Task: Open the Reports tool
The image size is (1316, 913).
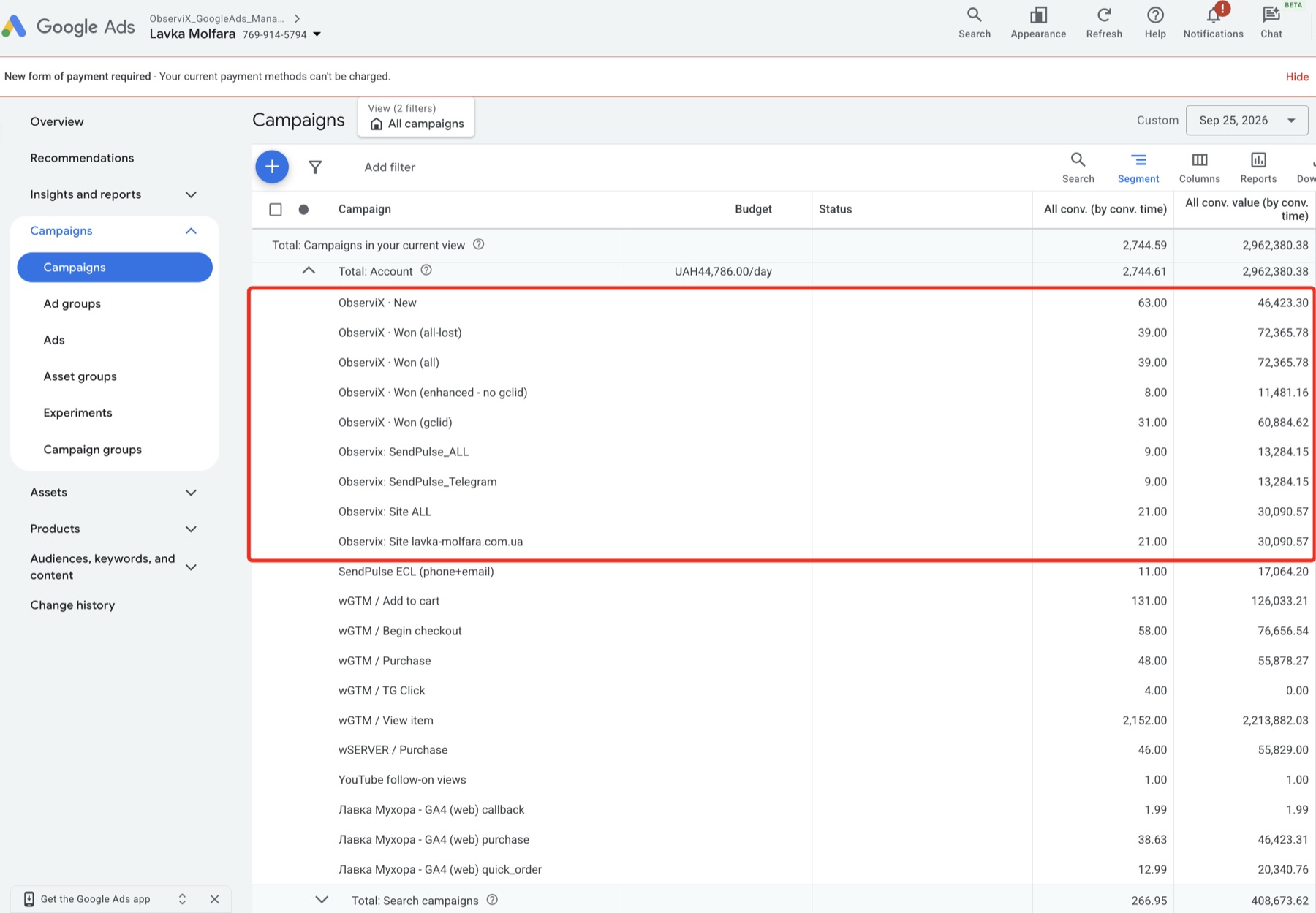Action: click(x=1258, y=168)
